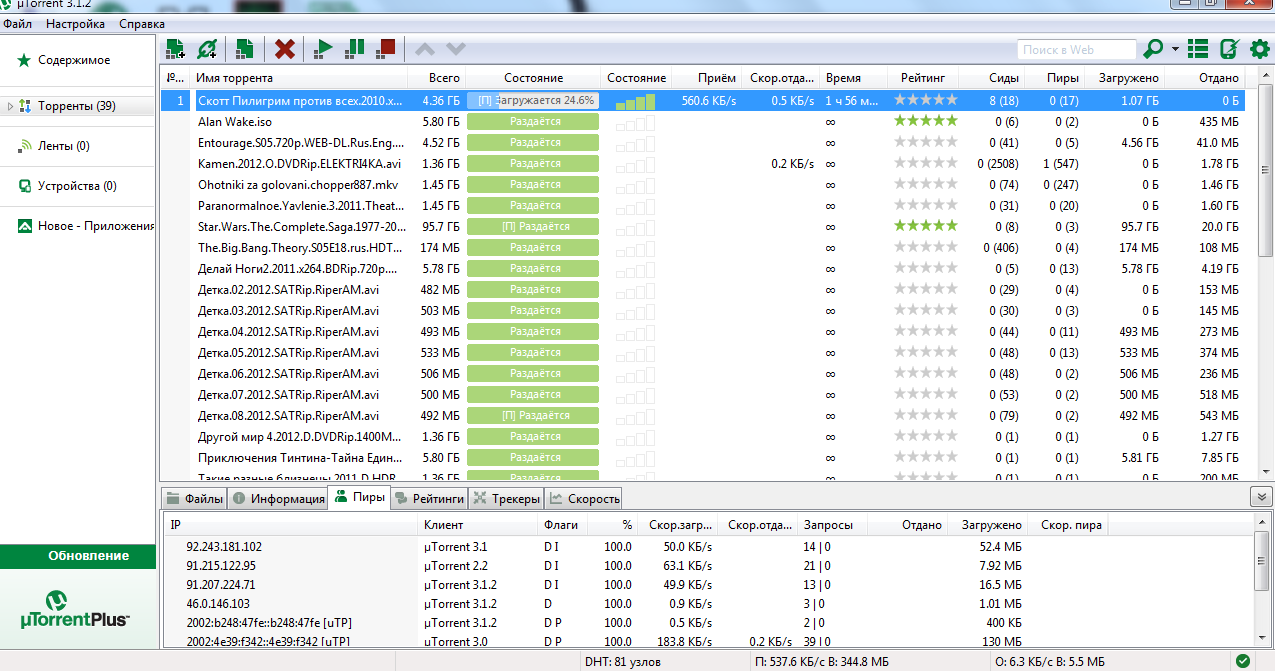Collapse the details pane with chevron button

point(1260,497)
